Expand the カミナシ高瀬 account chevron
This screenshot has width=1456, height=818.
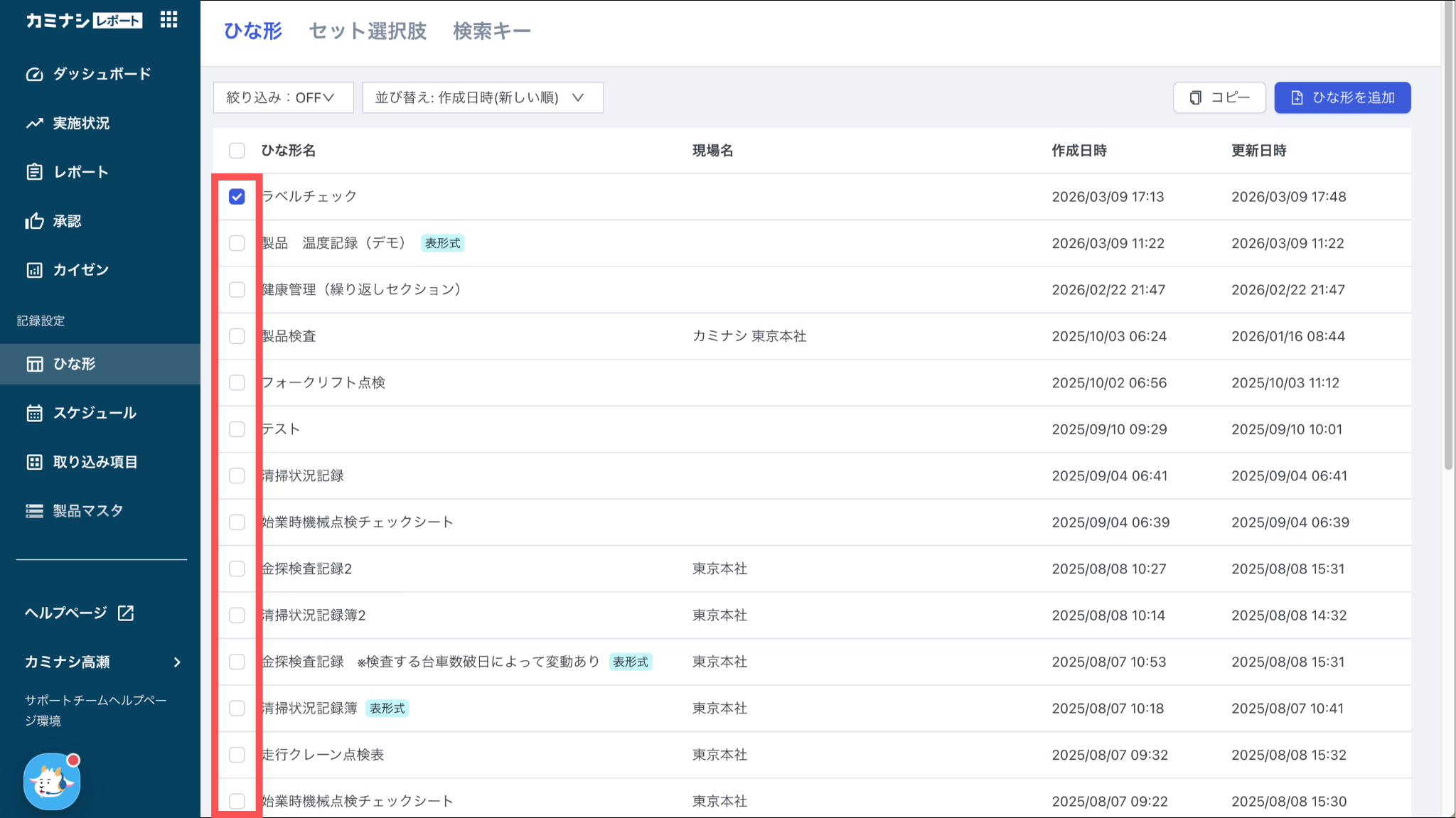177,662
